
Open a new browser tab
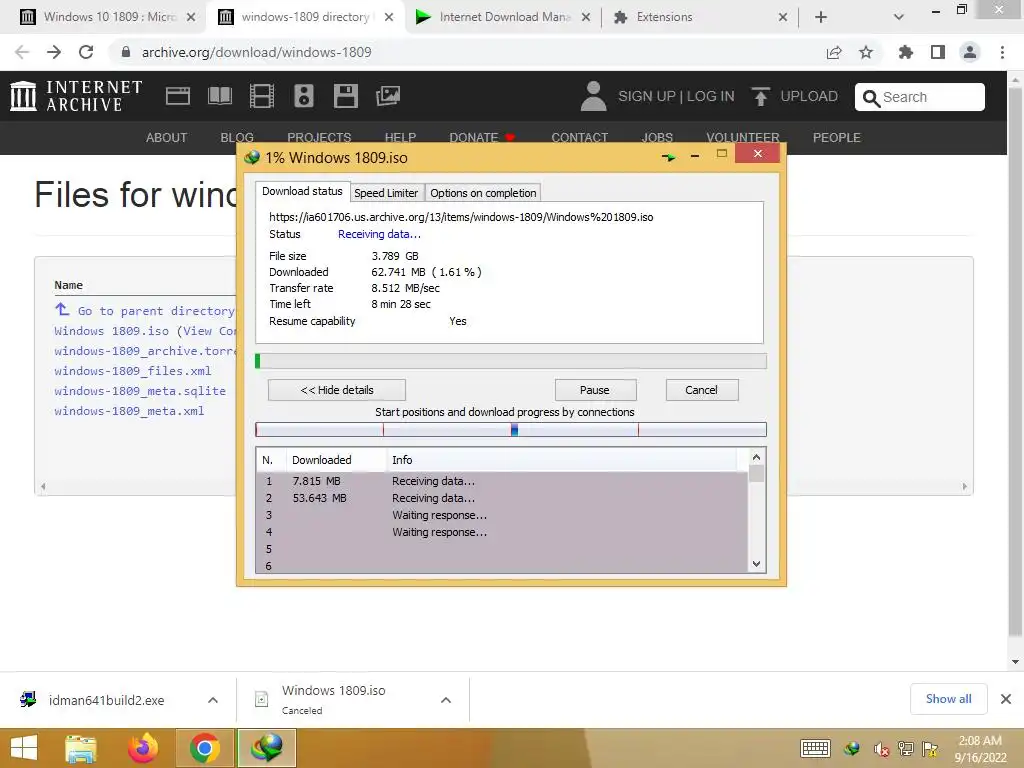pyautogui.click(x=821, y=17)
